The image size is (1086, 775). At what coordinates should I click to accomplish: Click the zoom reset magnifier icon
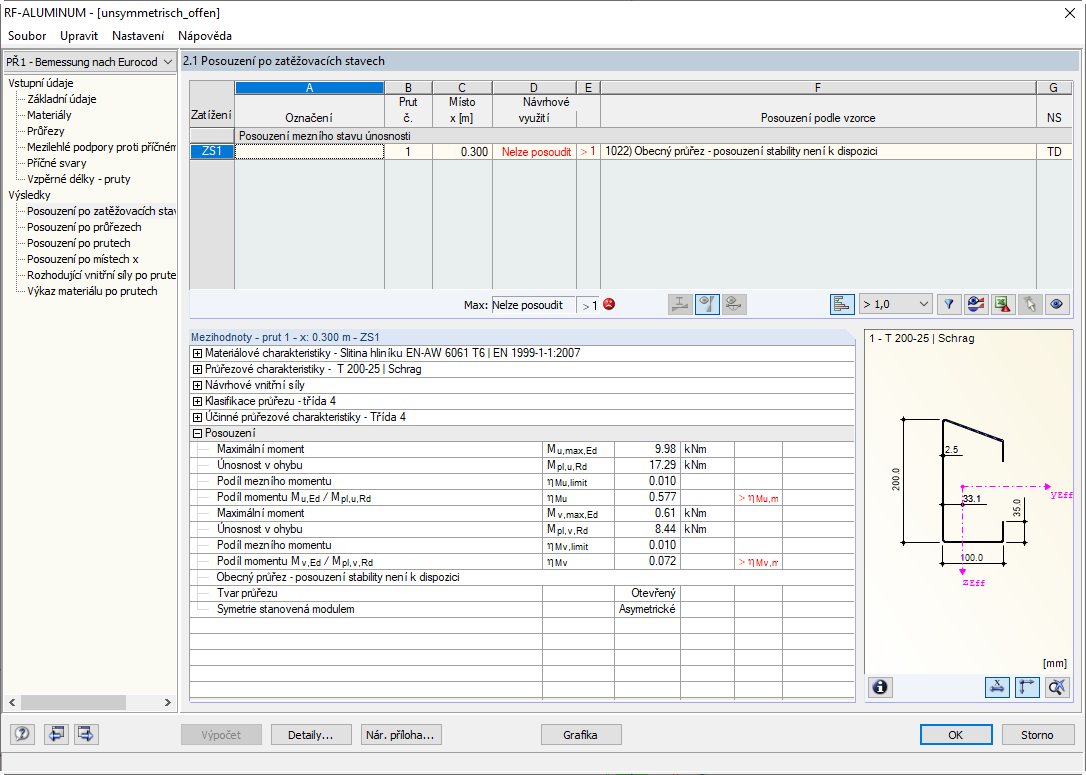(1057, 687)
